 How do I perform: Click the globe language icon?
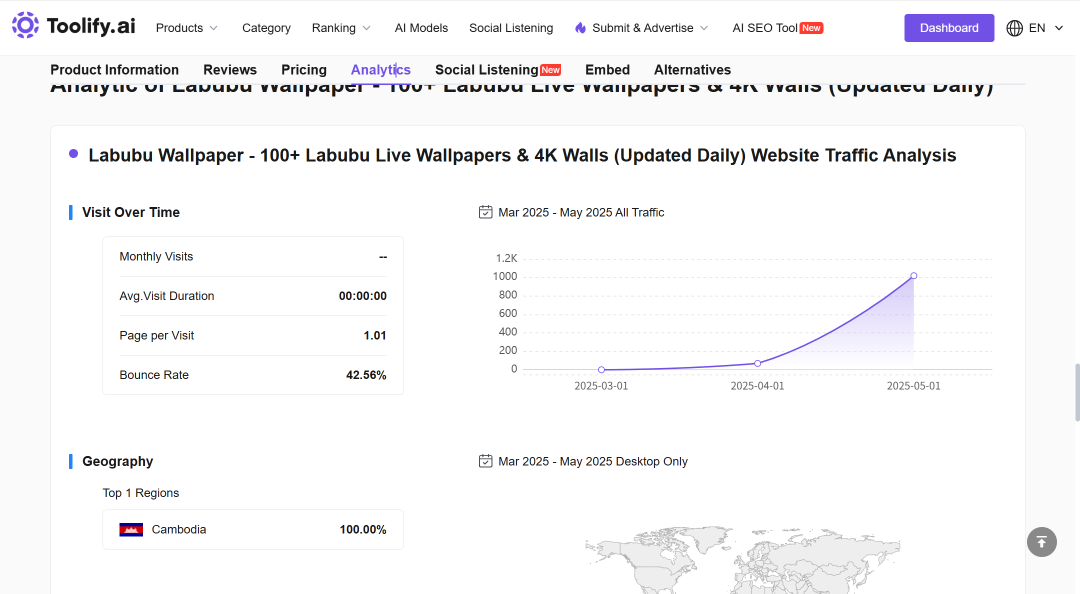1015,28
